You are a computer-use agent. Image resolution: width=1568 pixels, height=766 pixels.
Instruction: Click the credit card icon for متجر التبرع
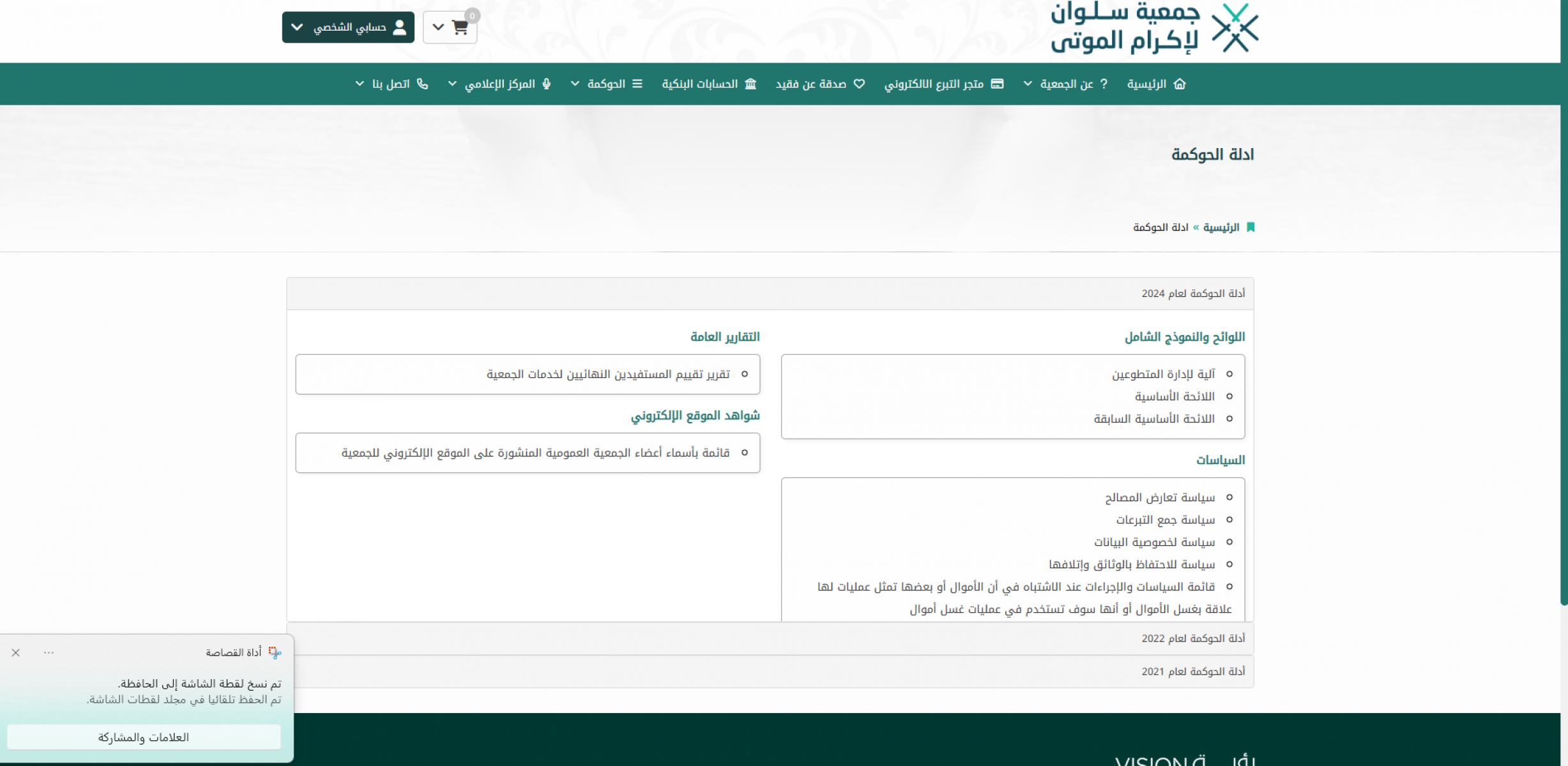[997, 84]
